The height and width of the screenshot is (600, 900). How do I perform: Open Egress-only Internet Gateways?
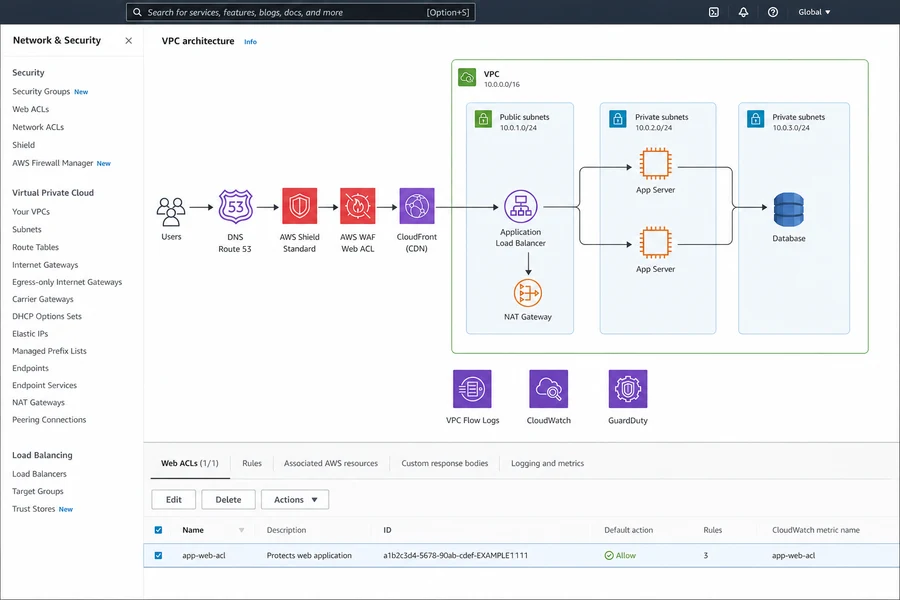click(67, 282)
